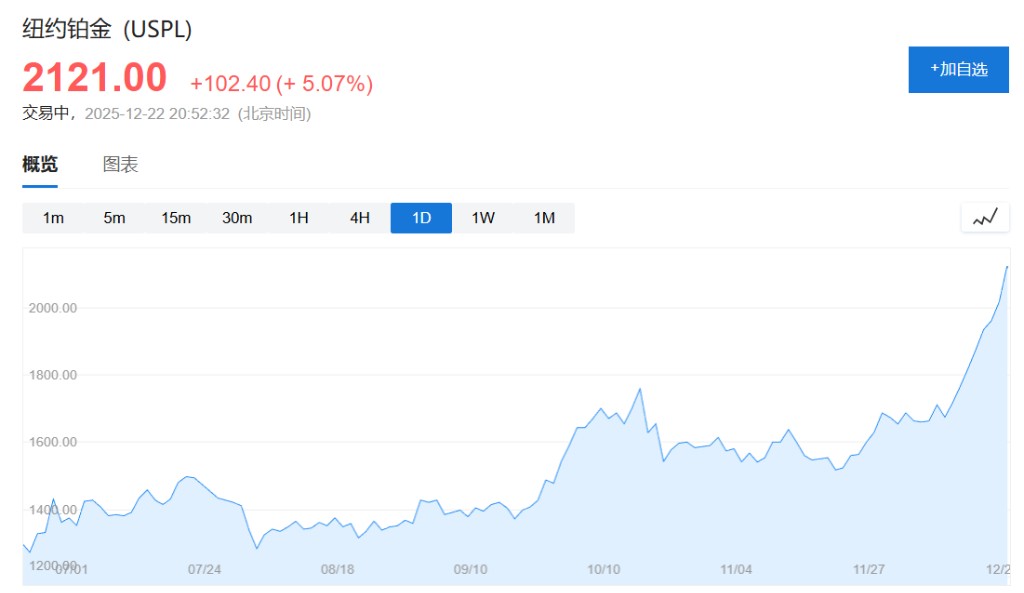Select the active 1D interval

point(421,218)
